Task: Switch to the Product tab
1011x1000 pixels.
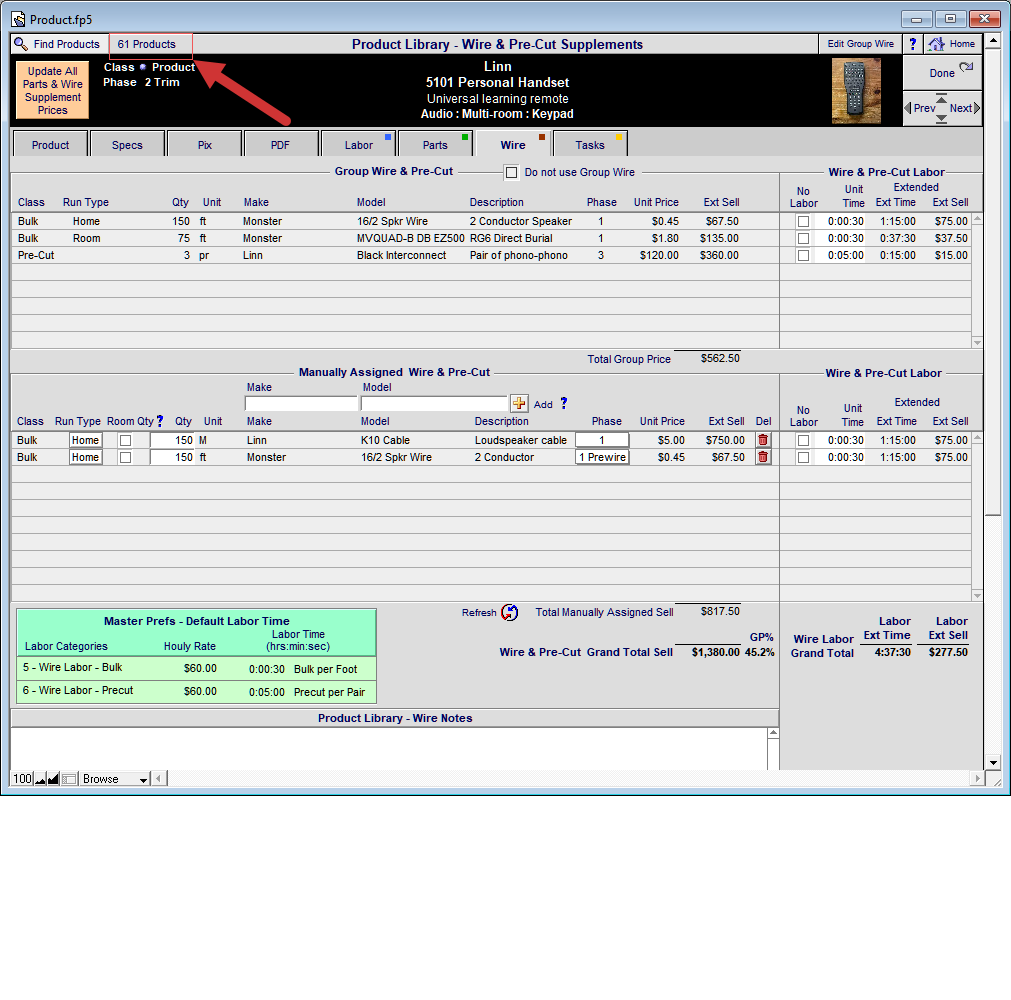Action: [50, 144]
